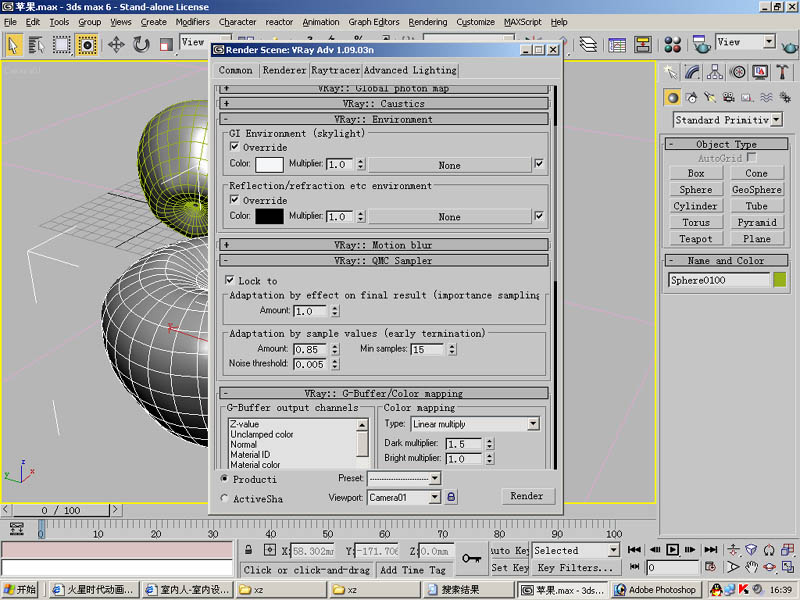The image size is (800, 600).
Task: Click the Quick Render teapot icon
Action: [x=789, y=46]
